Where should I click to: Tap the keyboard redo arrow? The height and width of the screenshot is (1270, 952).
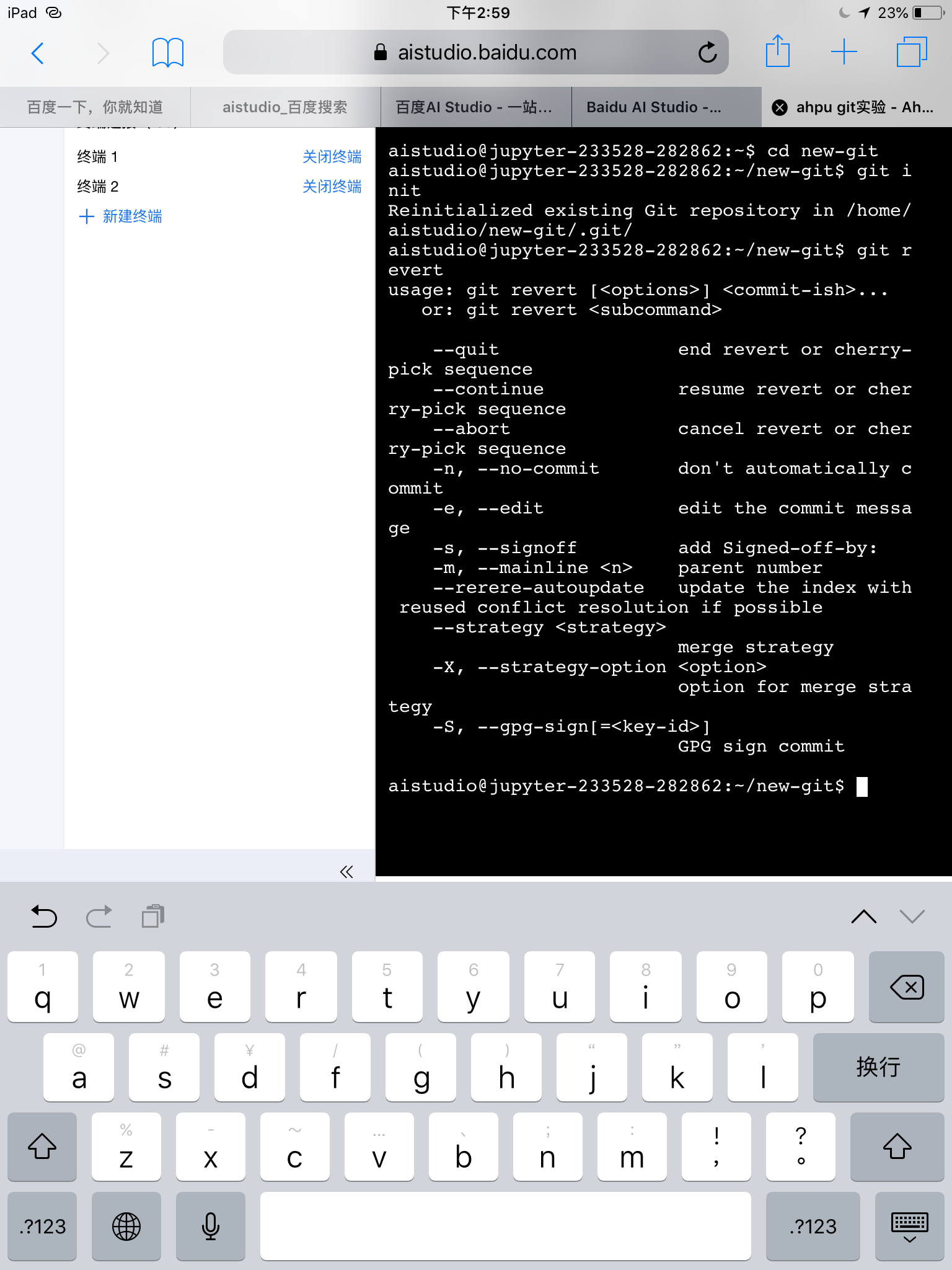tap(99, 917)
